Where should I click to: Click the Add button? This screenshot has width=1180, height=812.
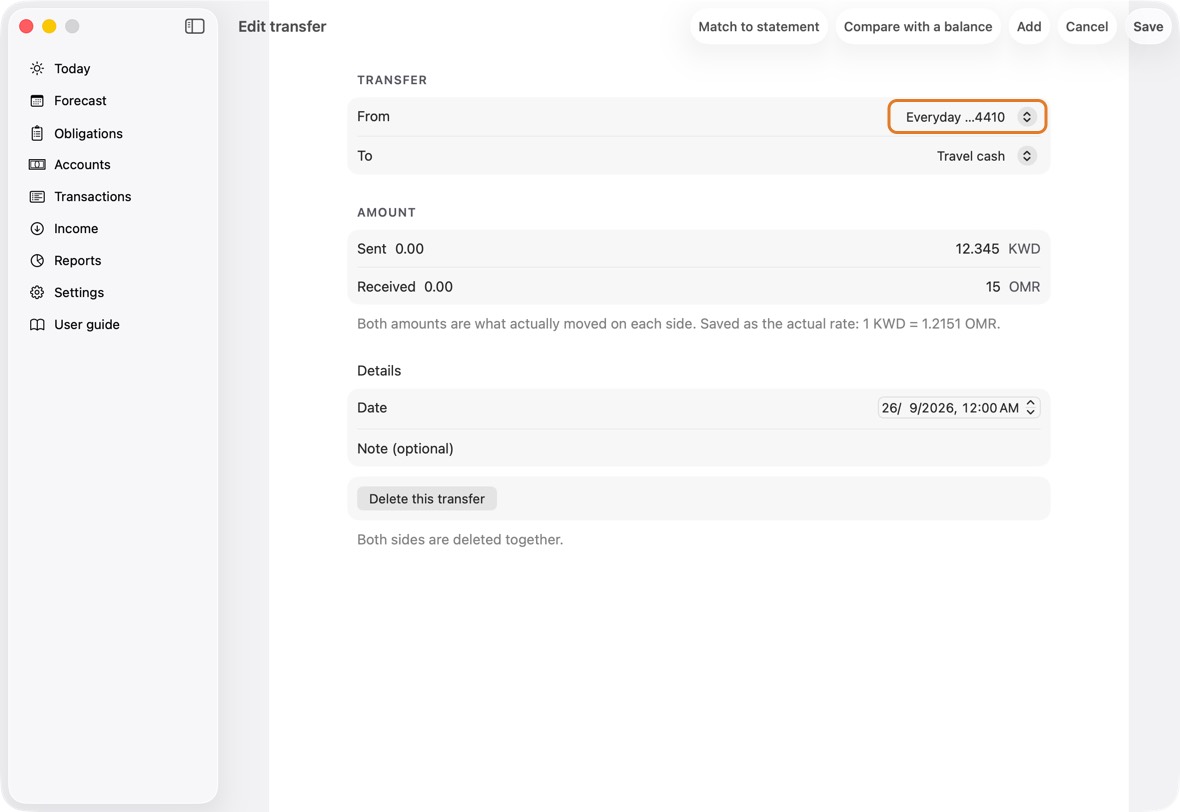coord(1029,26)
